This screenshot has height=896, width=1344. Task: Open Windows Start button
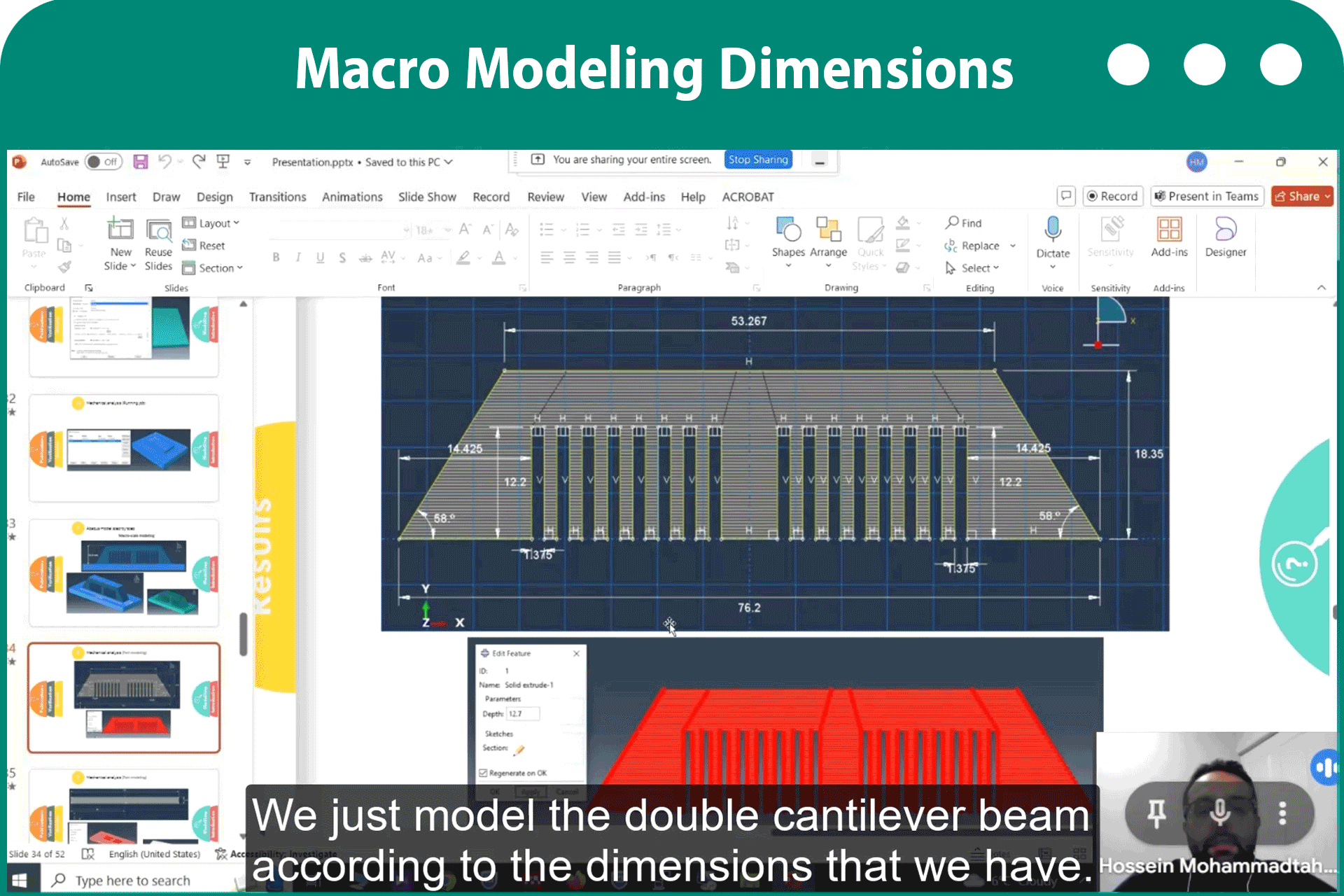click(x=20, y=880)
